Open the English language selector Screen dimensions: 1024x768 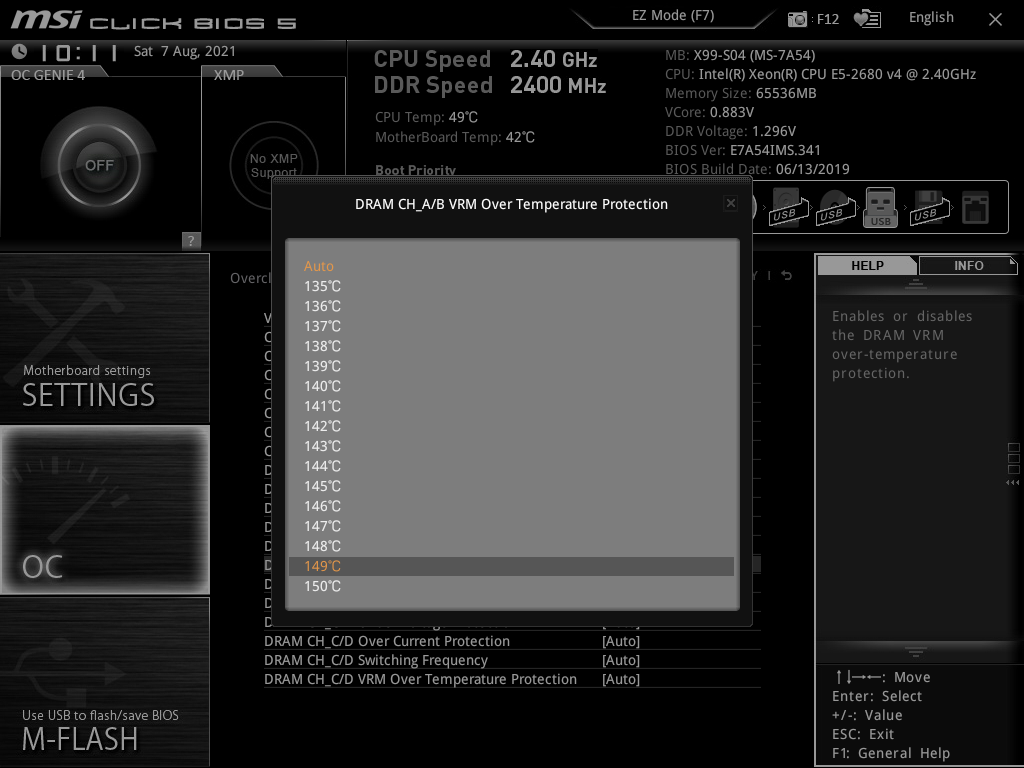click(x=931, y=18)
